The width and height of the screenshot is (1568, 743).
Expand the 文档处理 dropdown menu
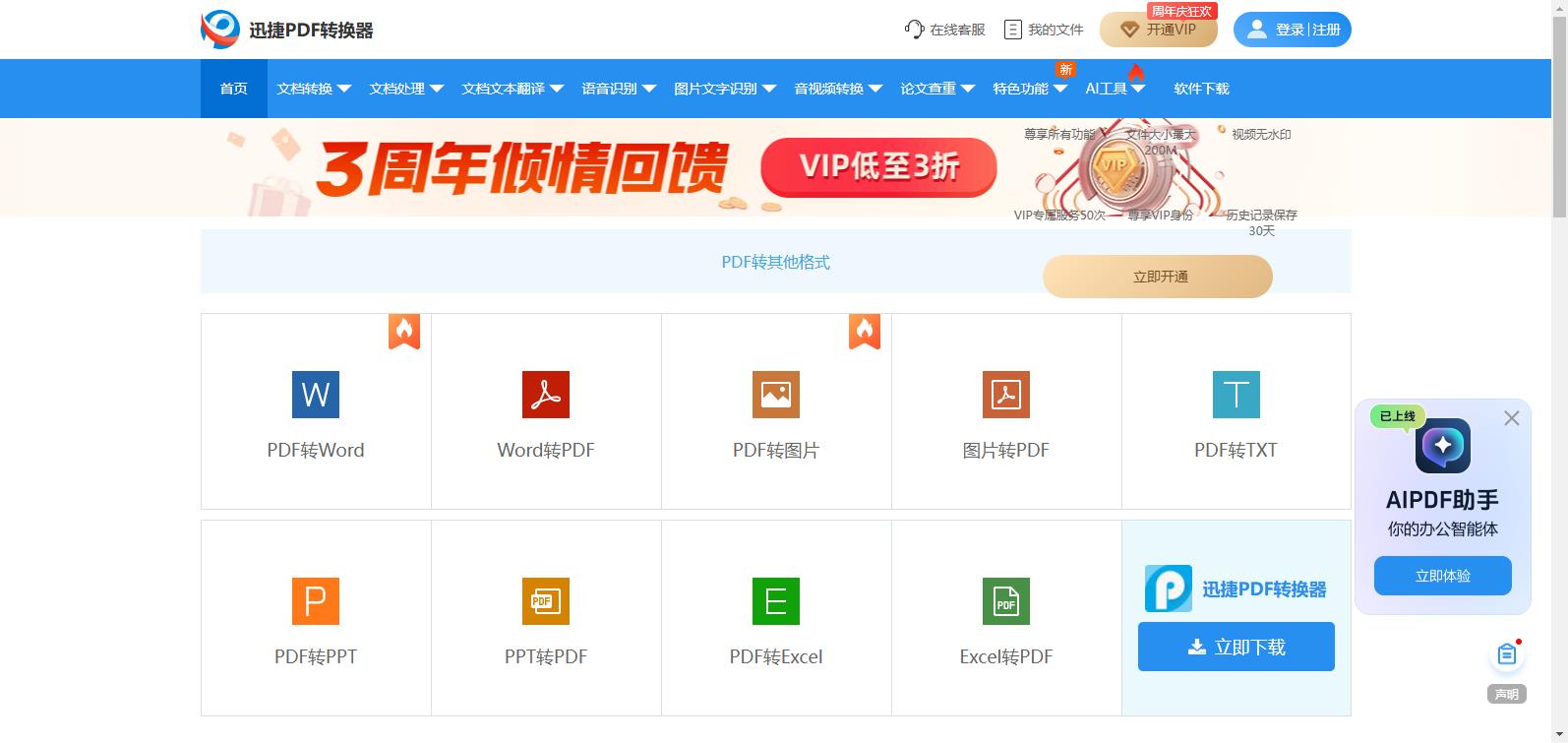406,89
